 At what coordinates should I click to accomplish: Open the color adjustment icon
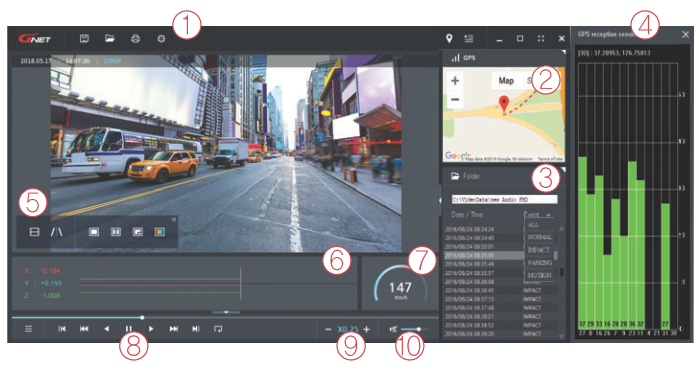(x=160, y=232)
